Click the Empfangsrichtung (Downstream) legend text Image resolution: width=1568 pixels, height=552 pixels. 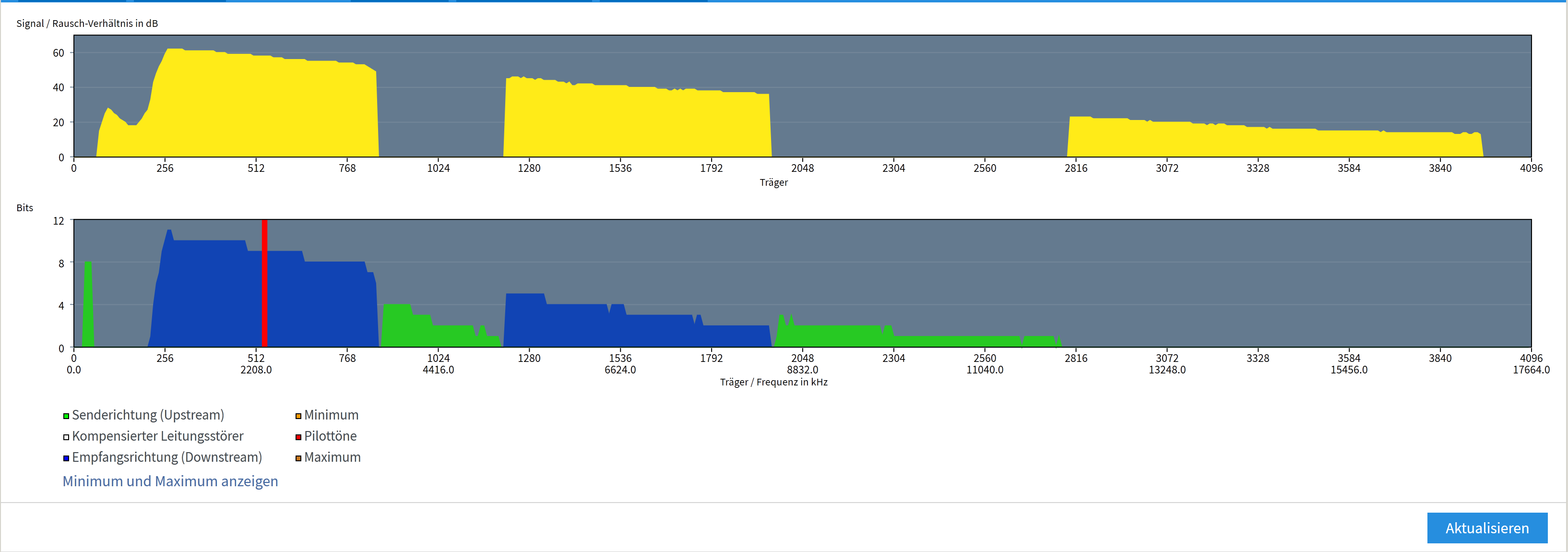[167, 457]
